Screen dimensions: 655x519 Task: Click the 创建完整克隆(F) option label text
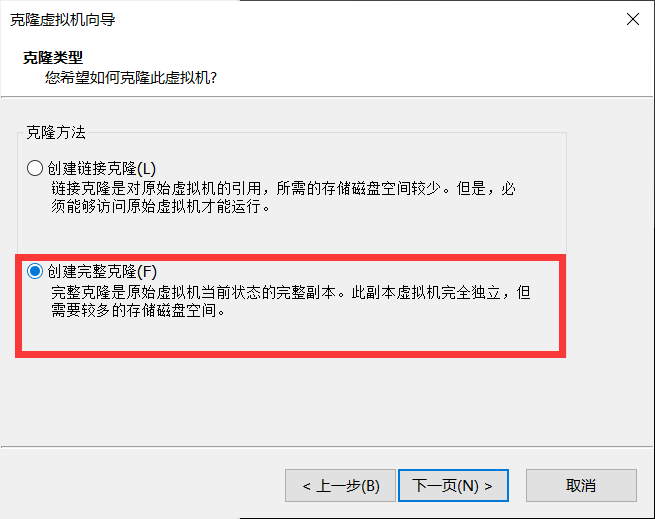(x=102, y=271)
